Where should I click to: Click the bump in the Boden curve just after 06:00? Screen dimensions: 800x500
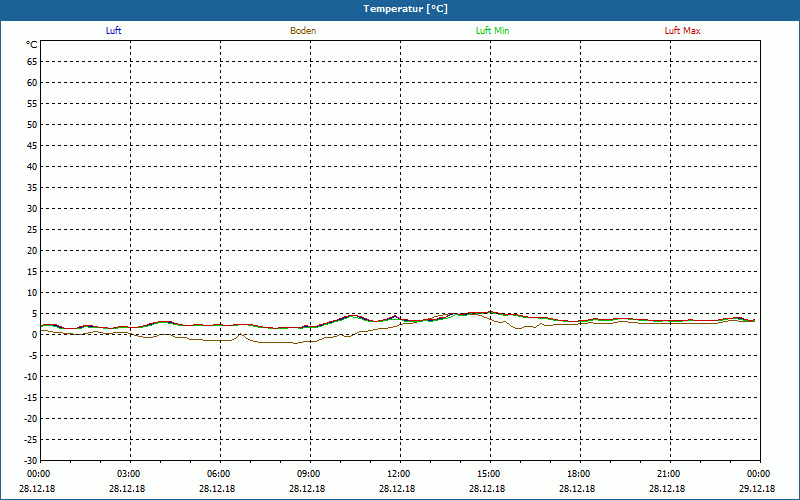[240, 335]
